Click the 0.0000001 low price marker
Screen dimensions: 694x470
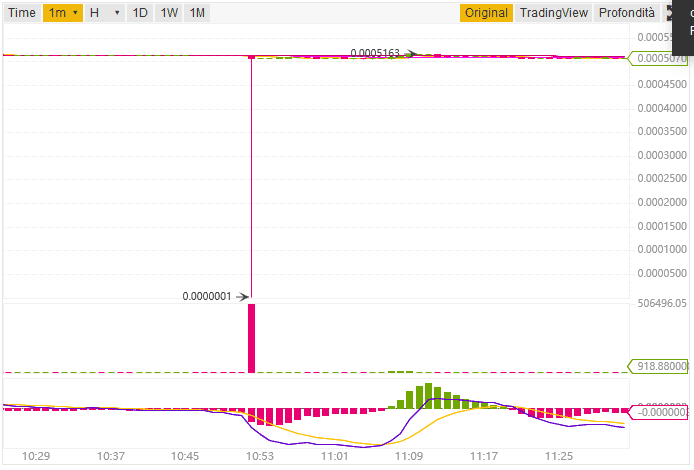tap(207, 296)
